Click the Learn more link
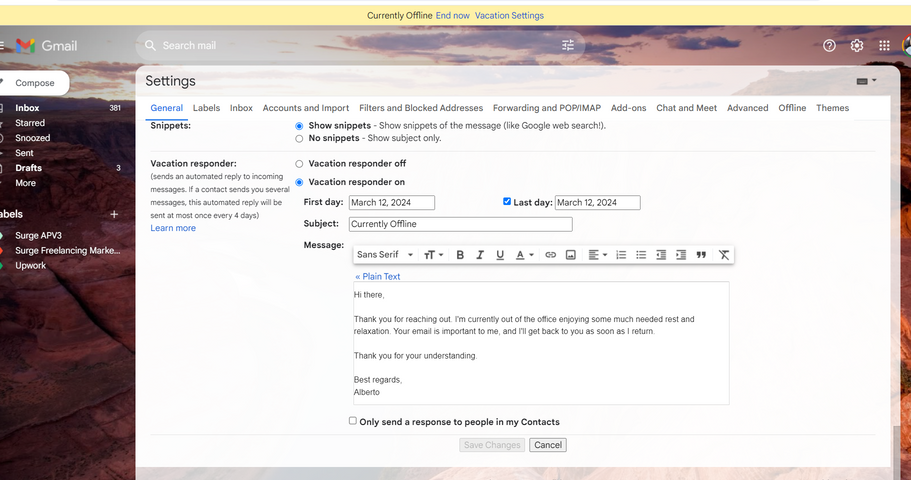Screen dimensions: 911x480 tap(173, 228)
